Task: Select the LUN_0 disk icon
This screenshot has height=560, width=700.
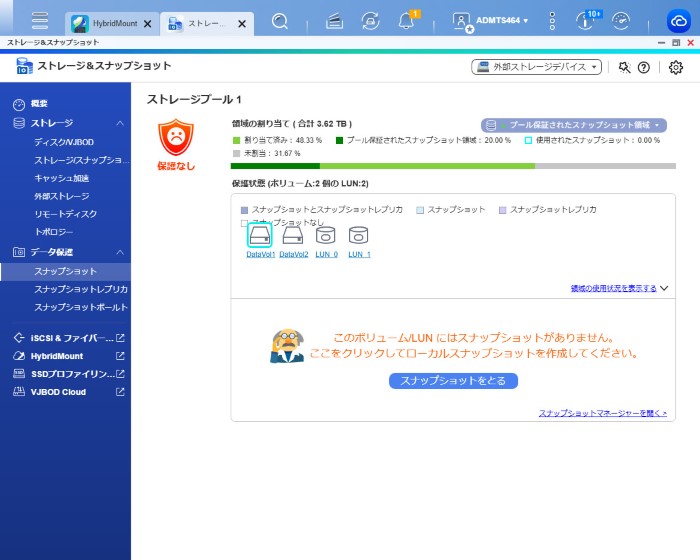Action: click(x=326, y=236)
